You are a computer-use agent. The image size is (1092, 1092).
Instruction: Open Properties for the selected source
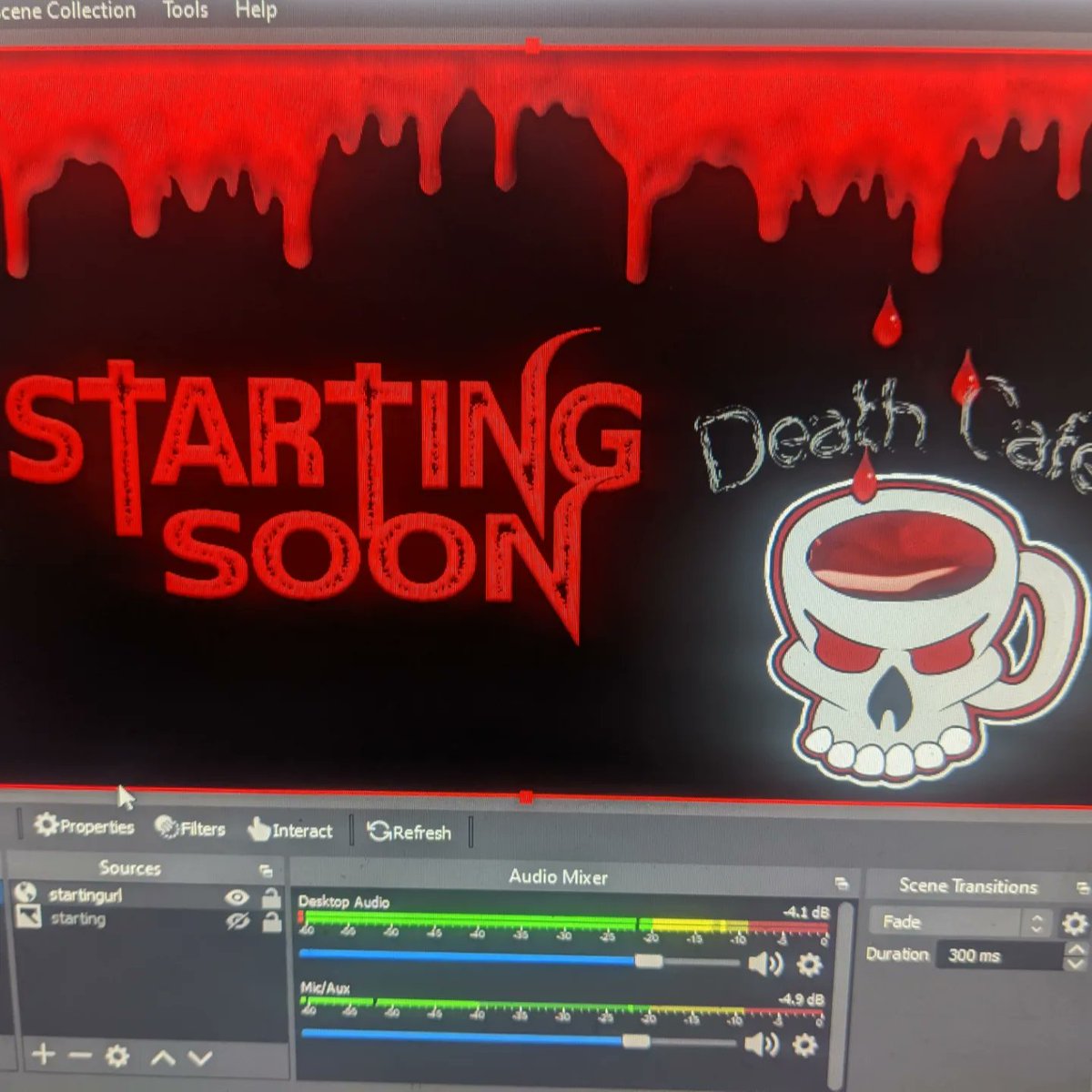[x=86, y=827]
